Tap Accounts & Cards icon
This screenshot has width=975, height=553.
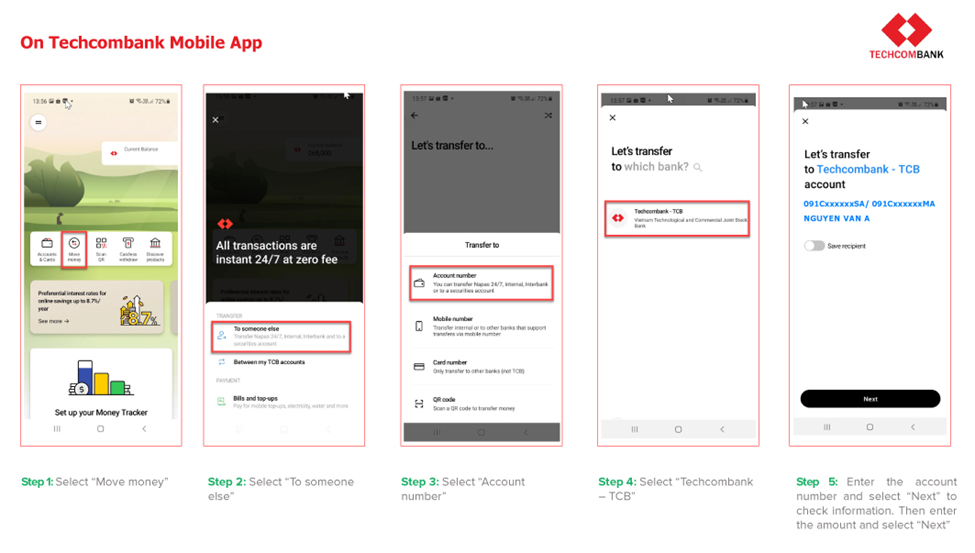click(x=47, y=249)
